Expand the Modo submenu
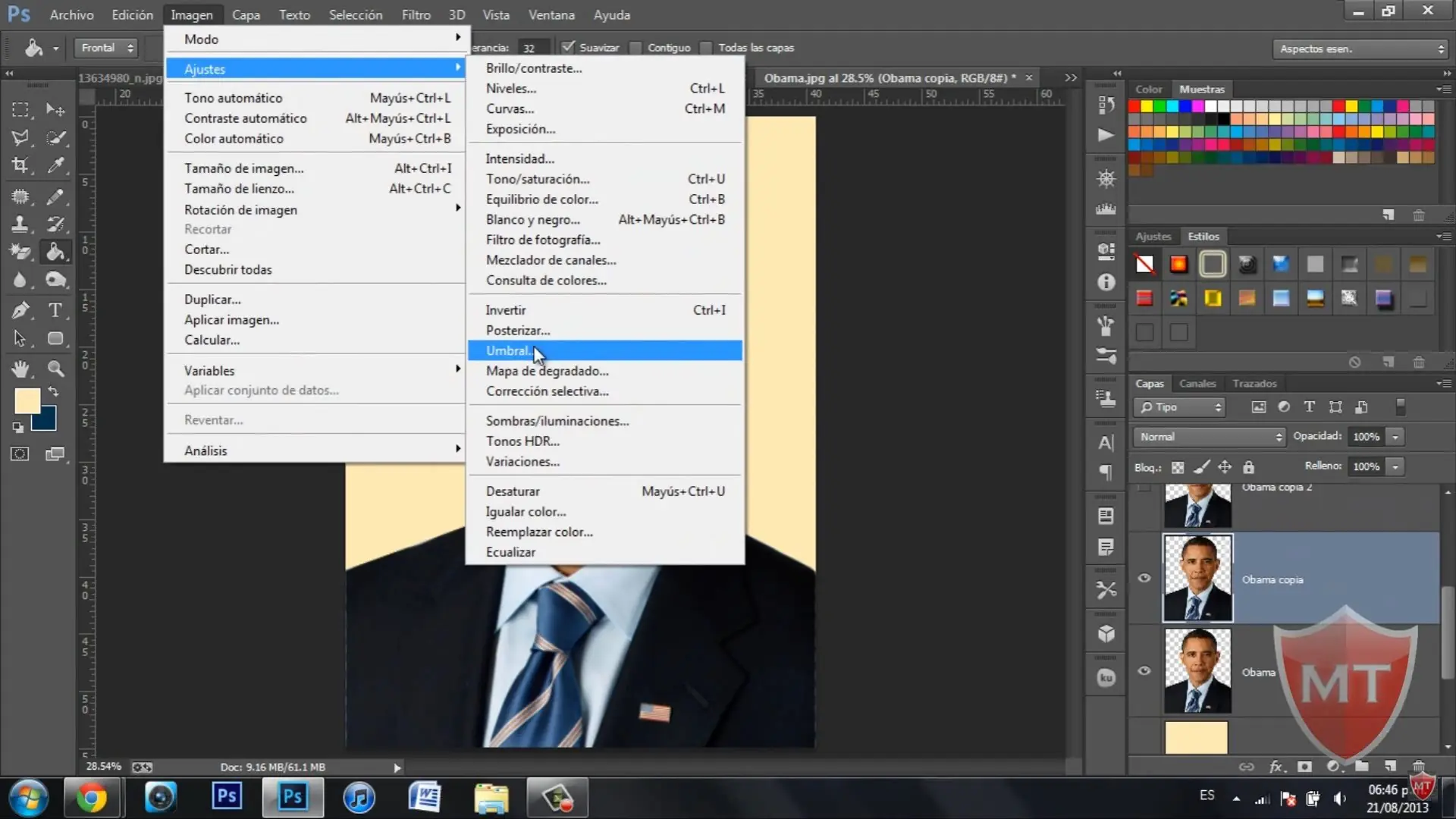The image size is (1456, 819). point(315,39)
